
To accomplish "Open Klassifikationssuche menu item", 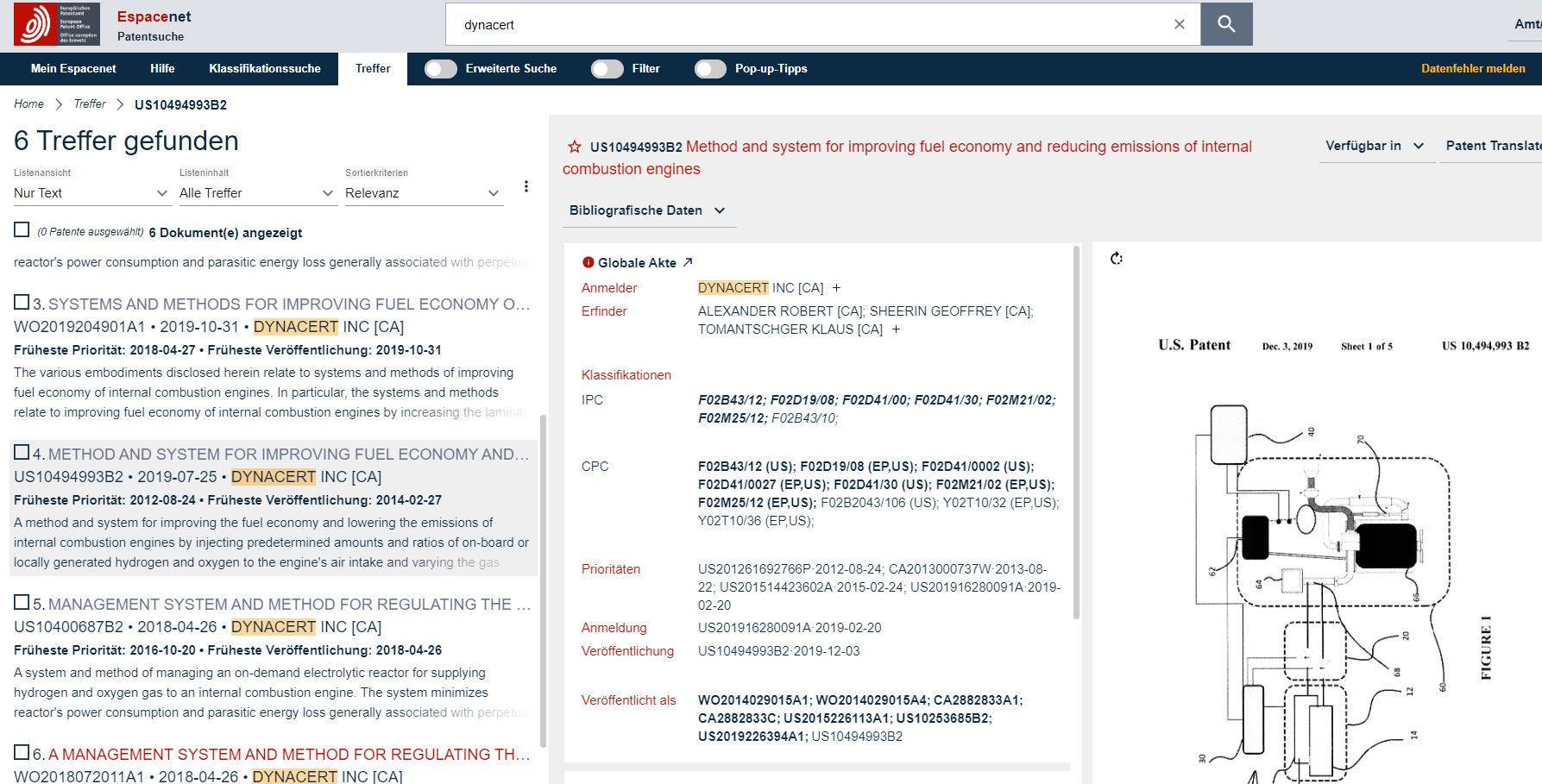I will click(265, 69).
